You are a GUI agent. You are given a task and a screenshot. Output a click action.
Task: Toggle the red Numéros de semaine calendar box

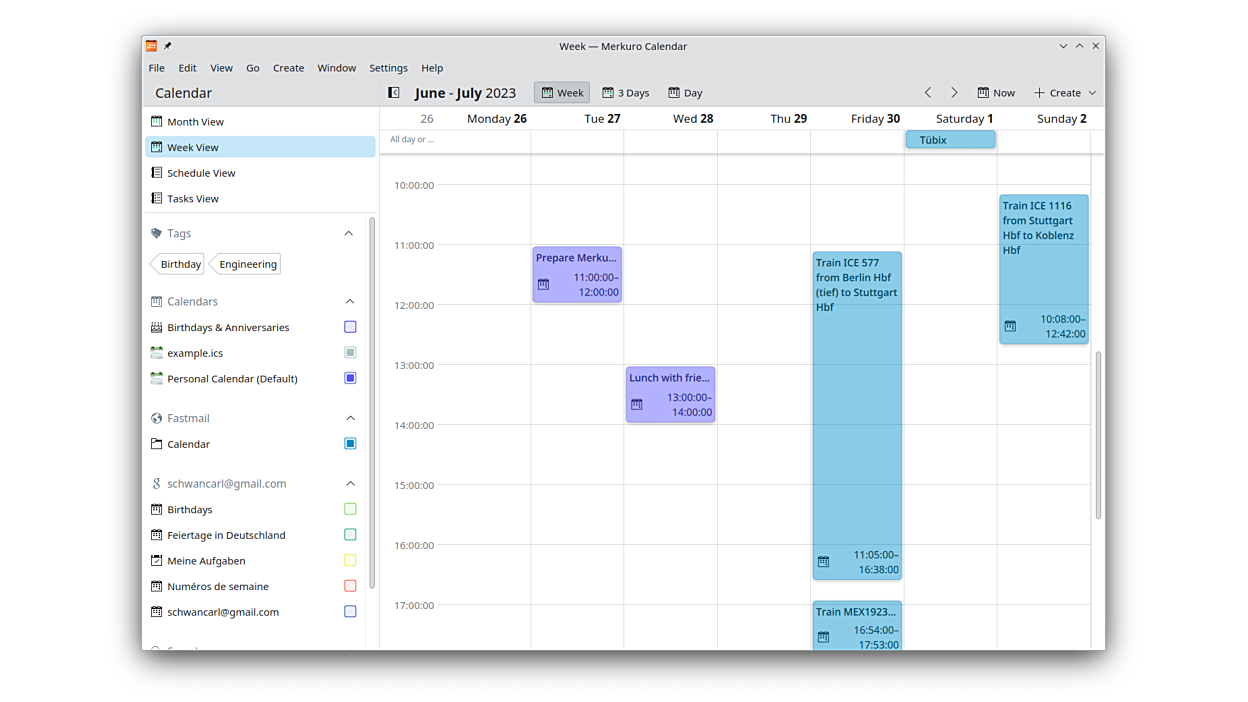point(350,586)
